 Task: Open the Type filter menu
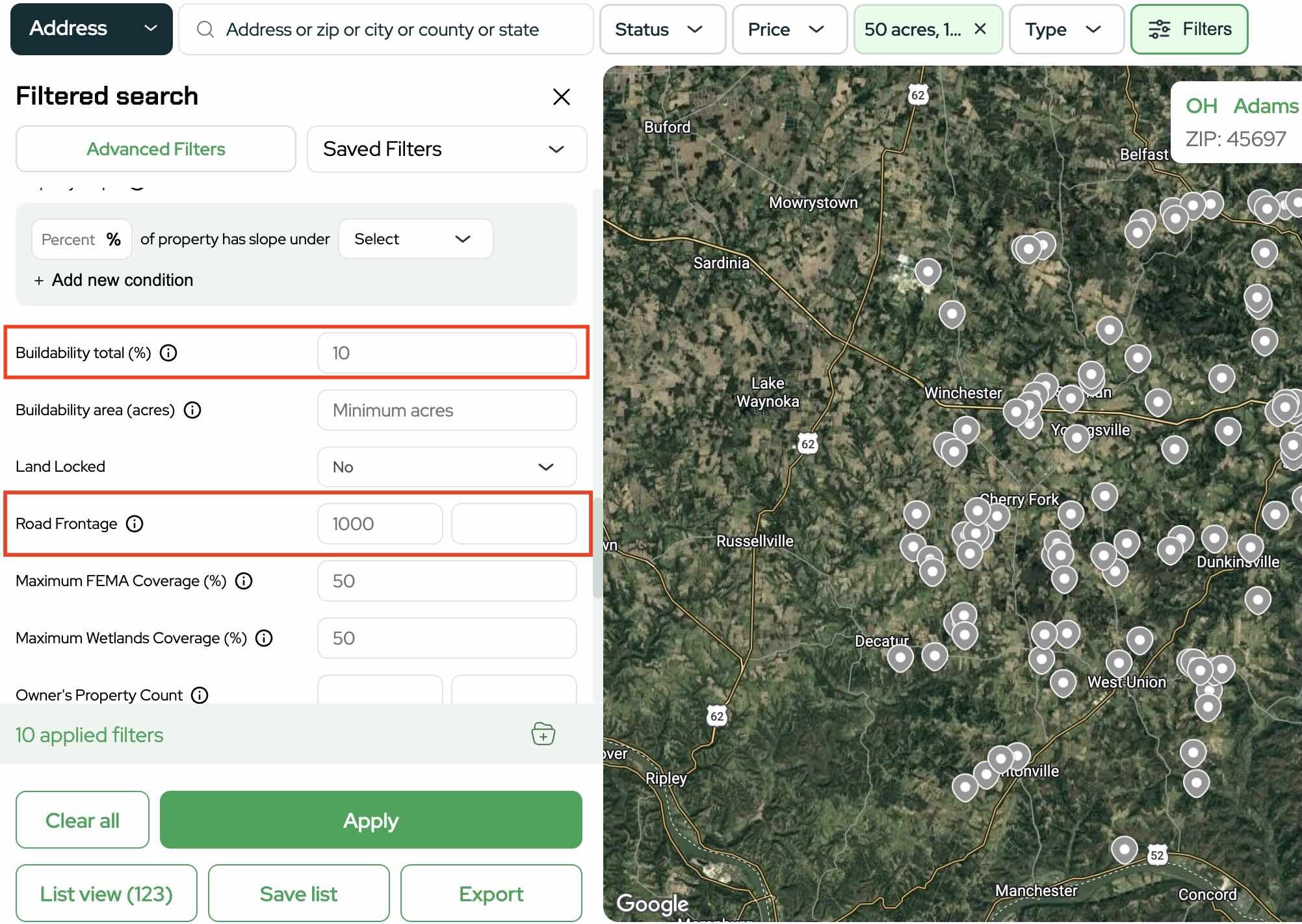point(1065,29)
